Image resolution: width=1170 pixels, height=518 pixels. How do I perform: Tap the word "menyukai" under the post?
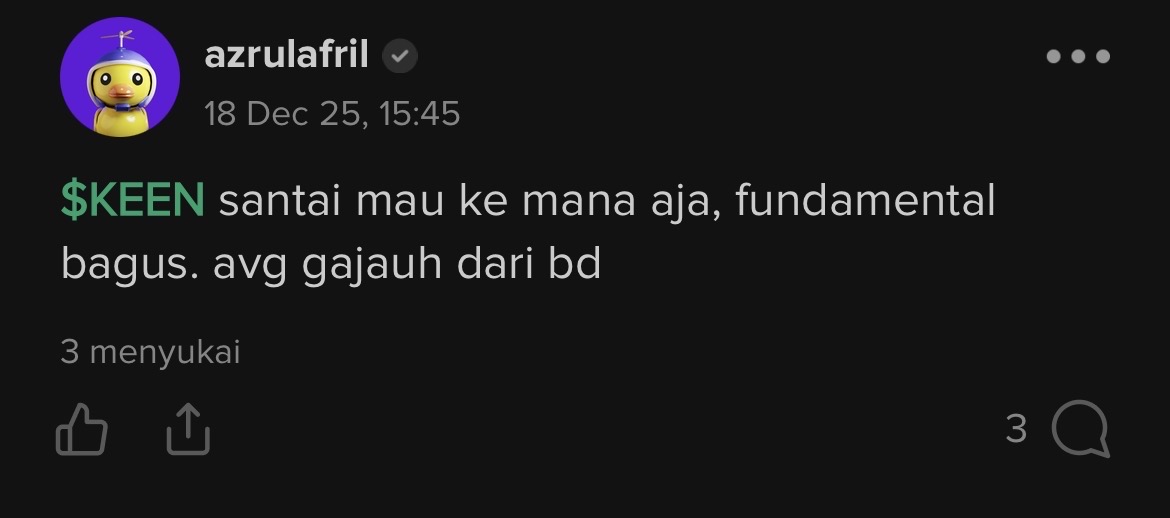(x=165, y=353)
